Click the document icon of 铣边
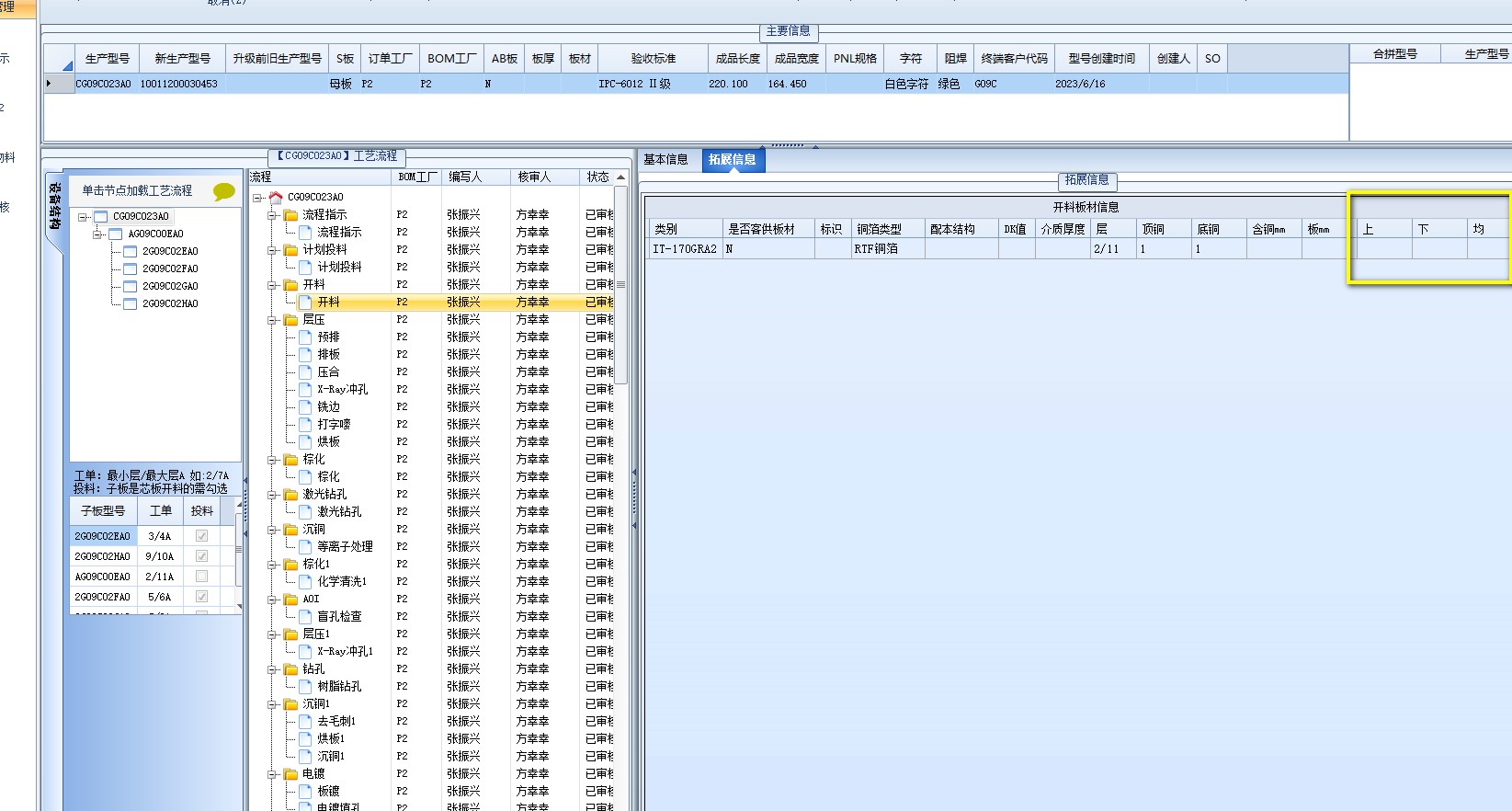 point(305,406)
